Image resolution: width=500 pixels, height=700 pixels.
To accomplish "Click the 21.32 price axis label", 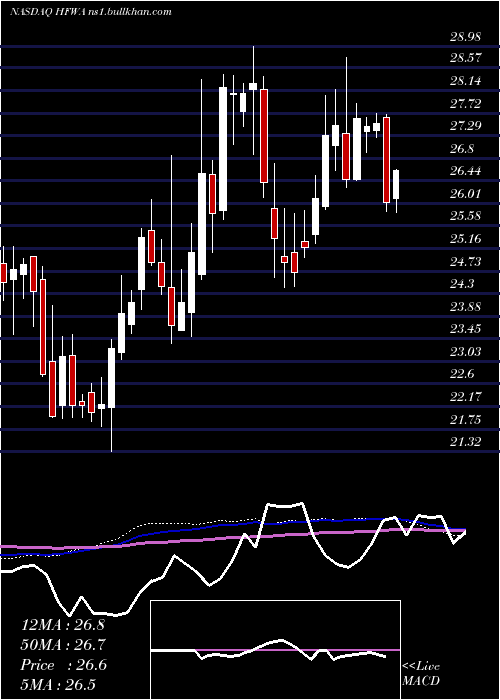I will (465, 442).
